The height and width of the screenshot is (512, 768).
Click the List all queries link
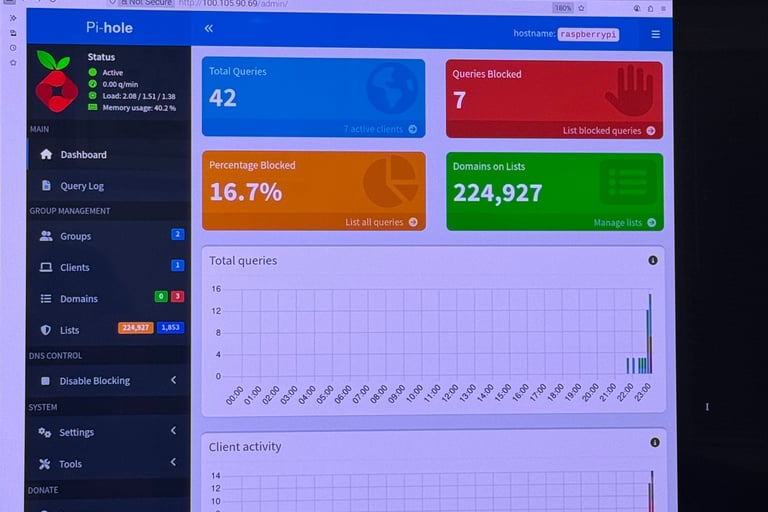(x=374, y=222)
